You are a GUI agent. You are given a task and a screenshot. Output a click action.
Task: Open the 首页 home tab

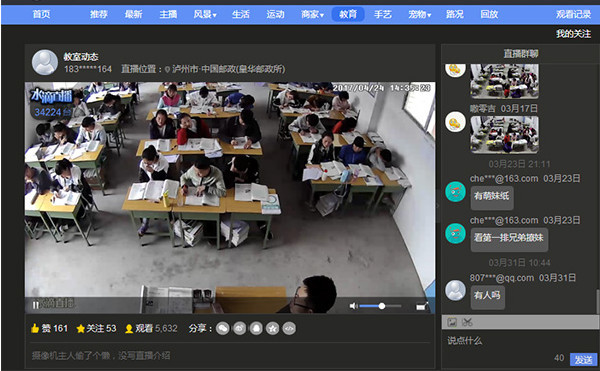tap(41, 15)
